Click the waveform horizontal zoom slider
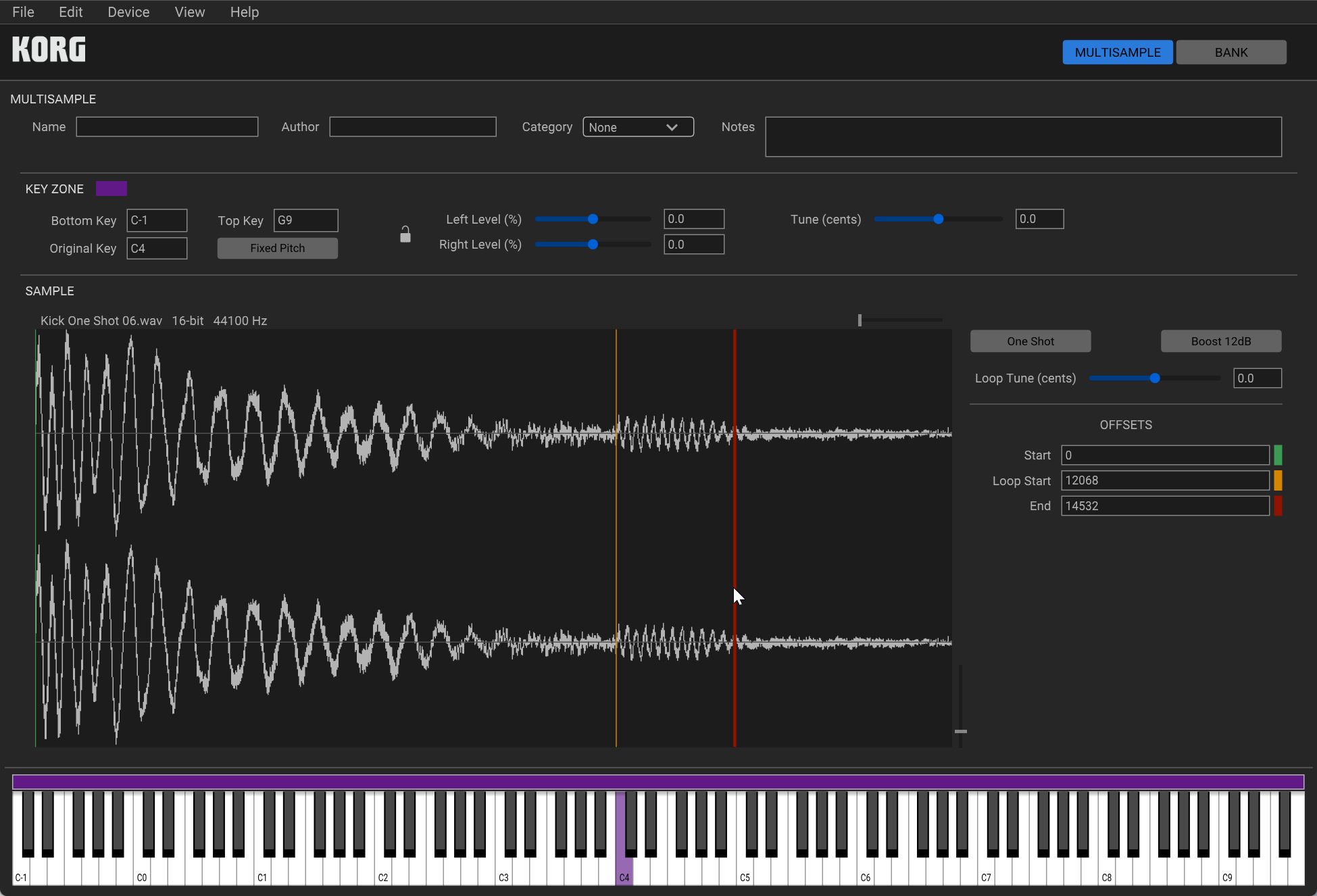The height and width of the screenshot is (896, 1317). (901, 320)
